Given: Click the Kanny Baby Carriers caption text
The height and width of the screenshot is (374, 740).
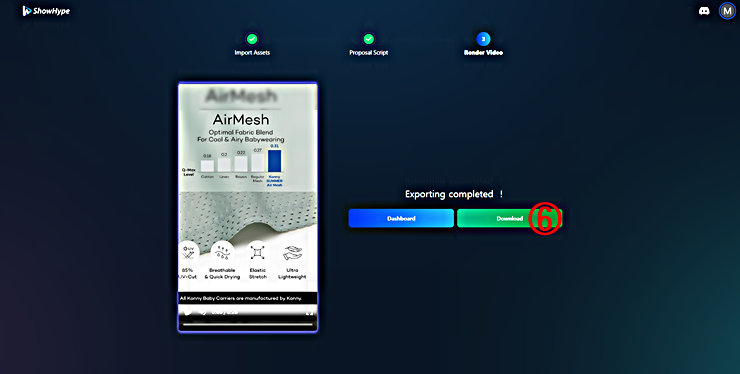Looking at the screenshot, I should [x=241, y=298].
